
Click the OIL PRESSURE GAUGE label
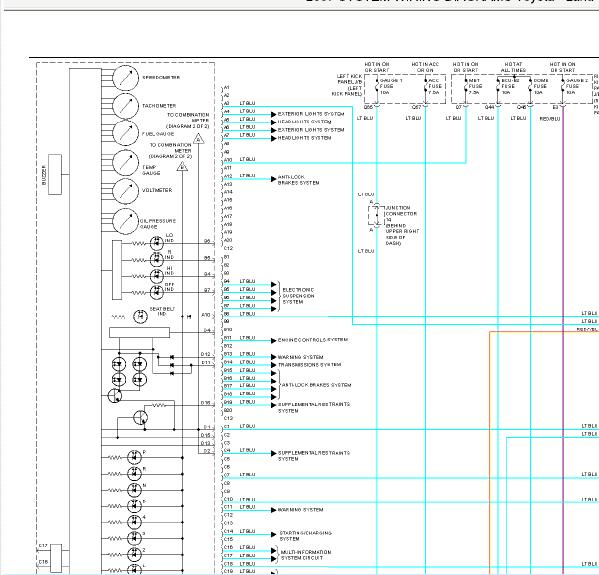pyautogui.click(x=158, y=224)
